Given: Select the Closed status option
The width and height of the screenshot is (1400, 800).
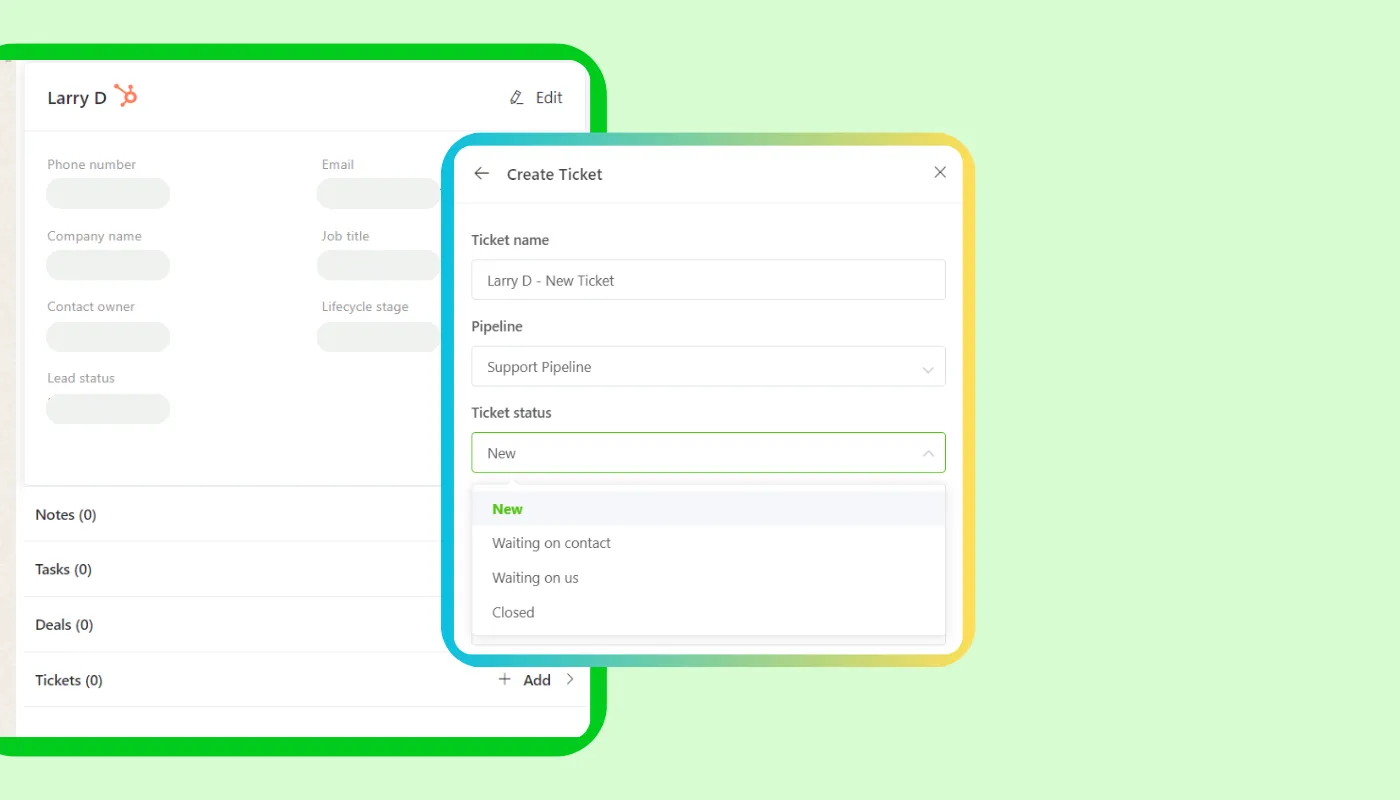Looking at the screenshot, I should (513, 612).
